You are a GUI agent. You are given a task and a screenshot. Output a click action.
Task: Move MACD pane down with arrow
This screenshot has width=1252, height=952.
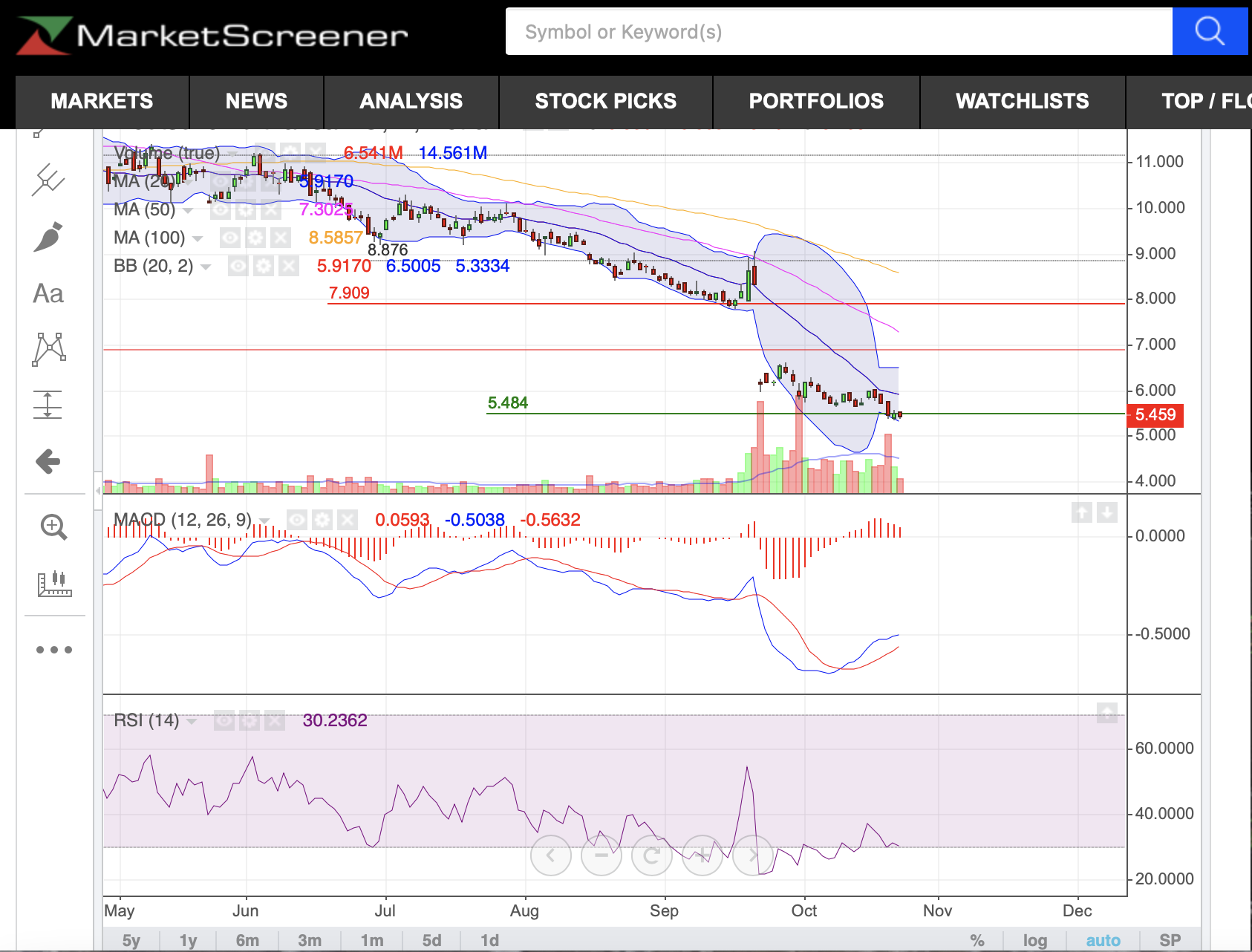coord(1107,512)
